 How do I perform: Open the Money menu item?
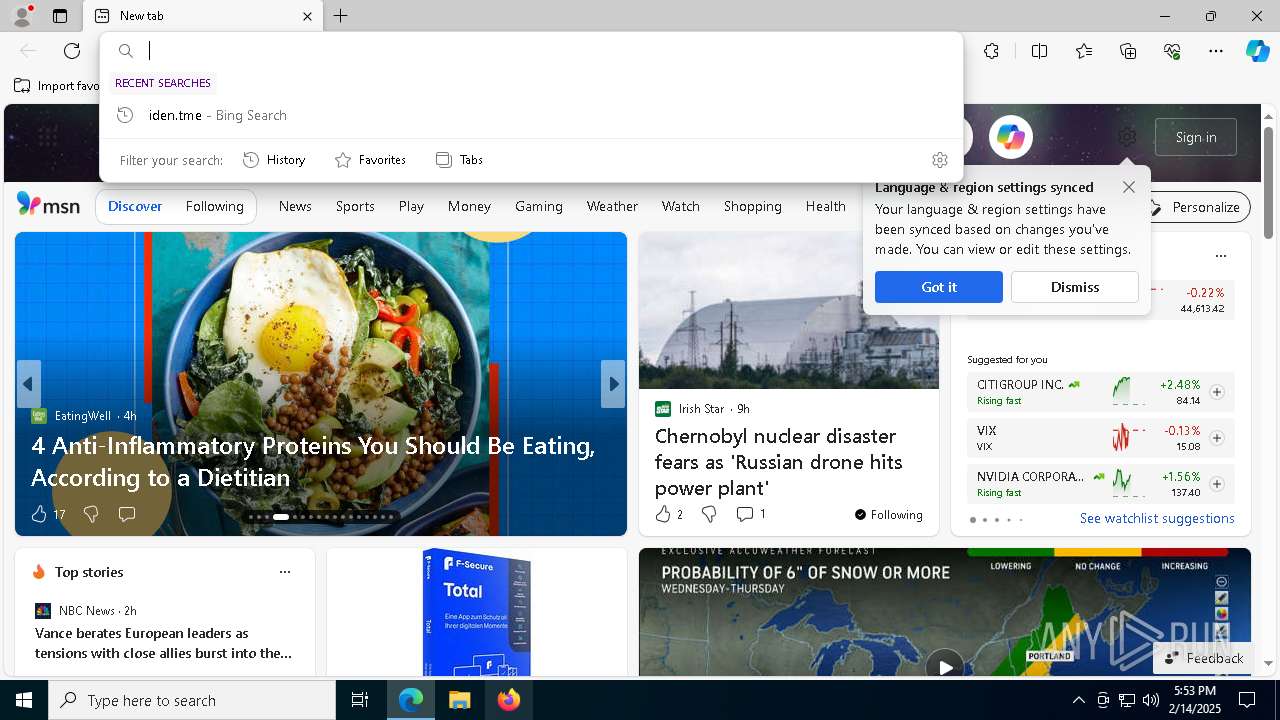pyautogui.click(x=469, y=206)
